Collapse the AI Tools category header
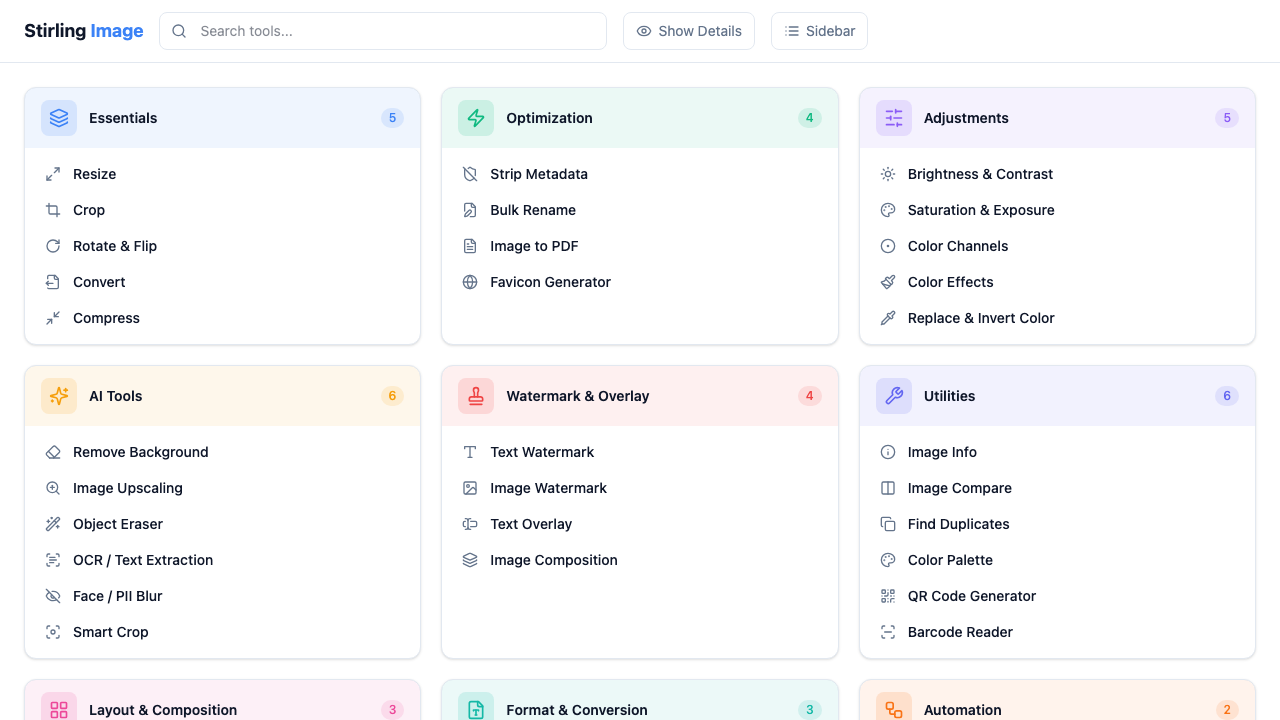The width and height of the screenshot is (1280, 720). click(x=222, y=396)
